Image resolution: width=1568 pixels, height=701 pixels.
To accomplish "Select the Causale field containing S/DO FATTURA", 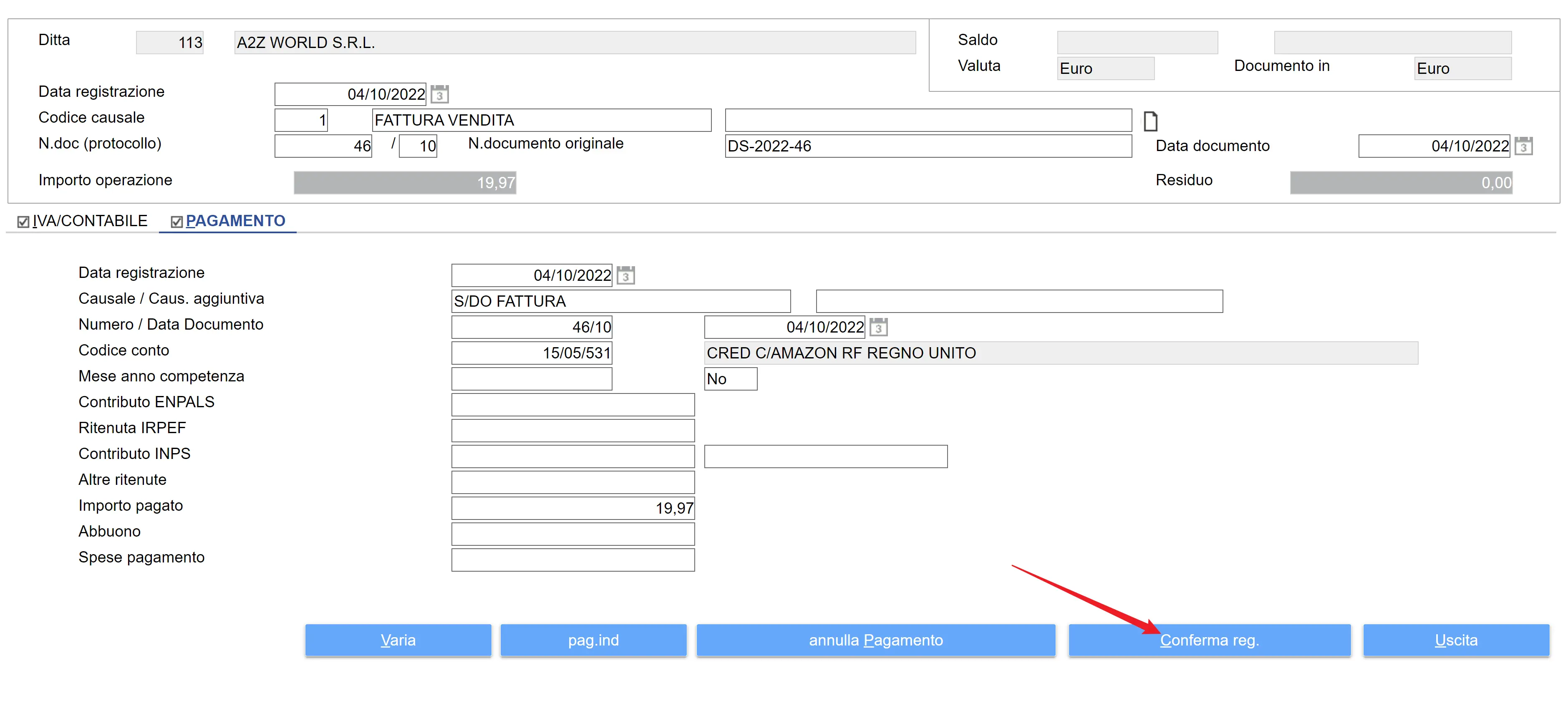I will (x=620, y=301).
